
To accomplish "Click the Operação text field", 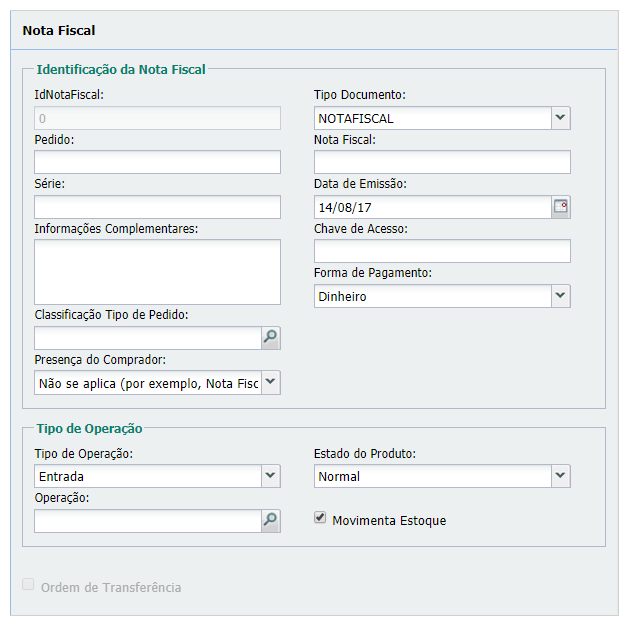I will click(147, 520).
